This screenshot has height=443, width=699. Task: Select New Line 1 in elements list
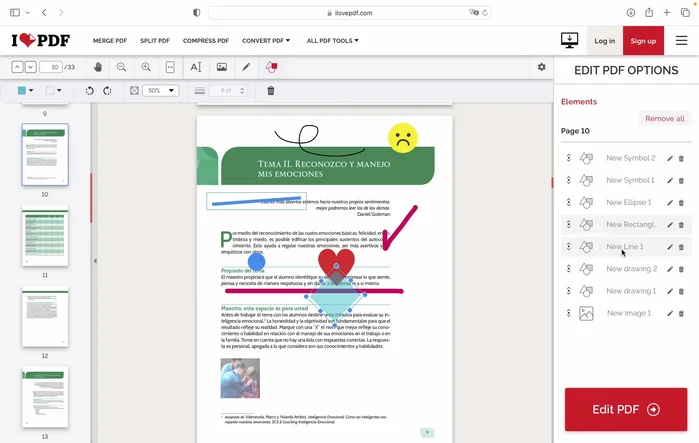[626, 247]
